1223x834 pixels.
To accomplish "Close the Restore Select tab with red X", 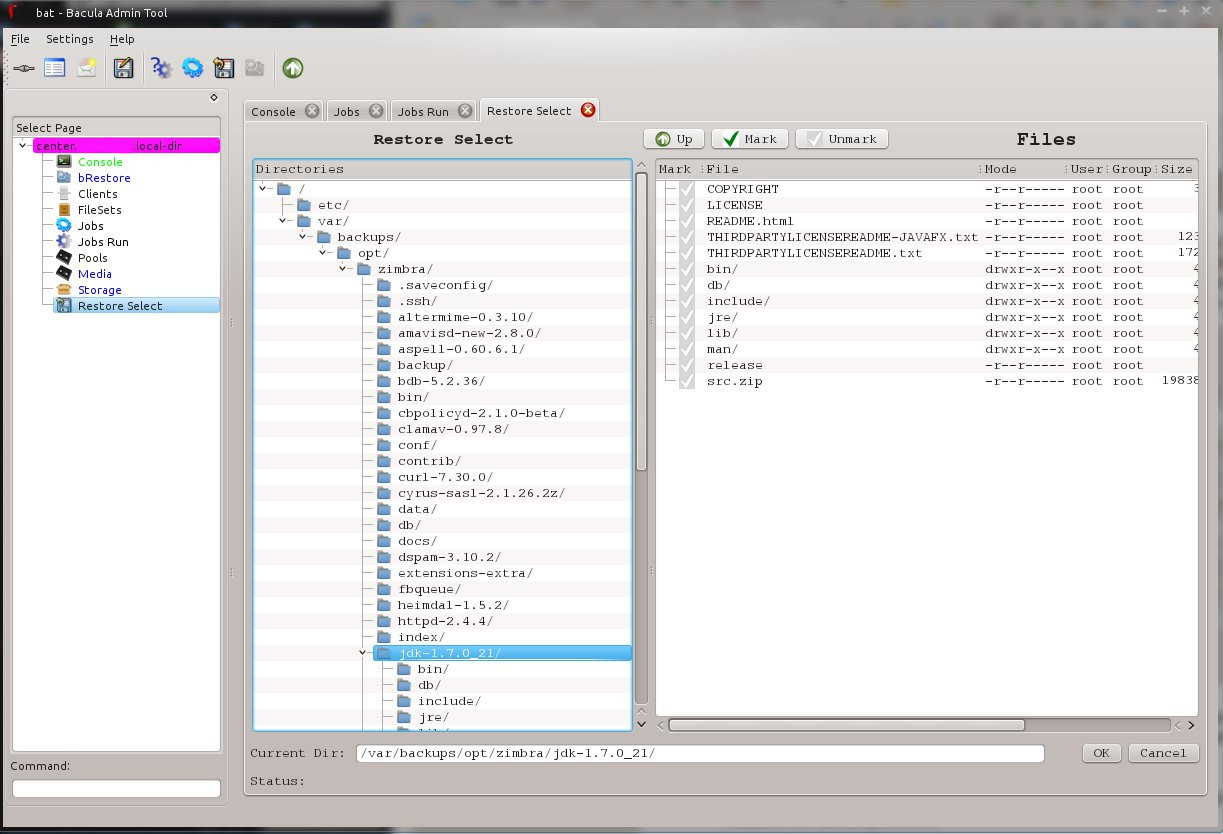I will pyautogui.click(x=588, y=110).
